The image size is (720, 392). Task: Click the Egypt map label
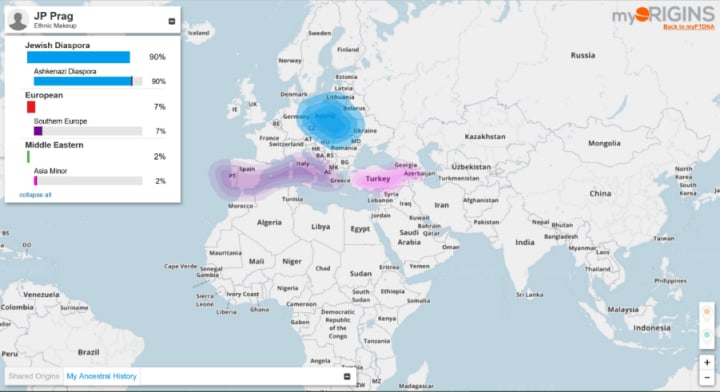(x=360, y=229)
